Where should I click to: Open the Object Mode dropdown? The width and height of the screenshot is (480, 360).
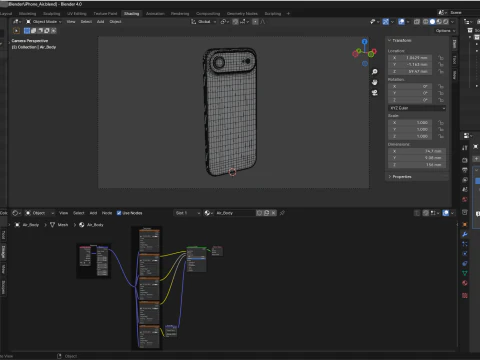pyautogui.click(x=44, y=22)
